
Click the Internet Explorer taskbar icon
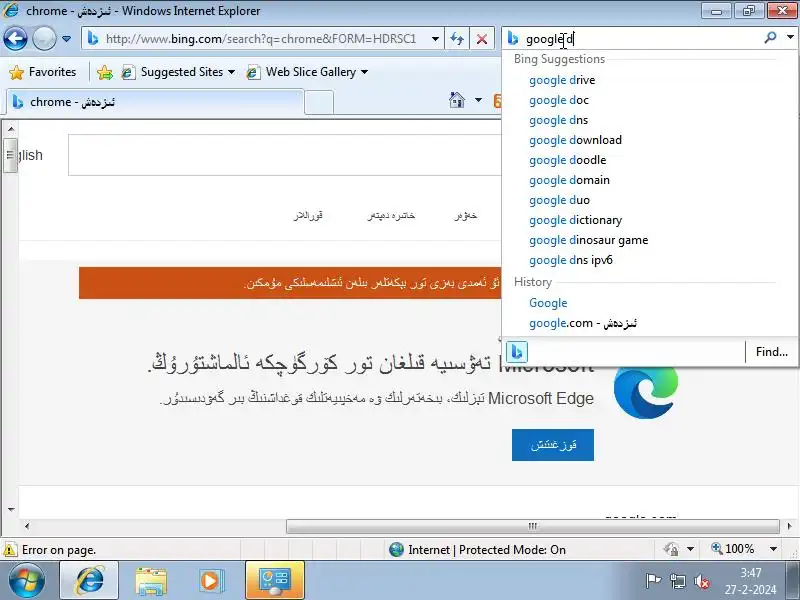click(x=89, y=581)
